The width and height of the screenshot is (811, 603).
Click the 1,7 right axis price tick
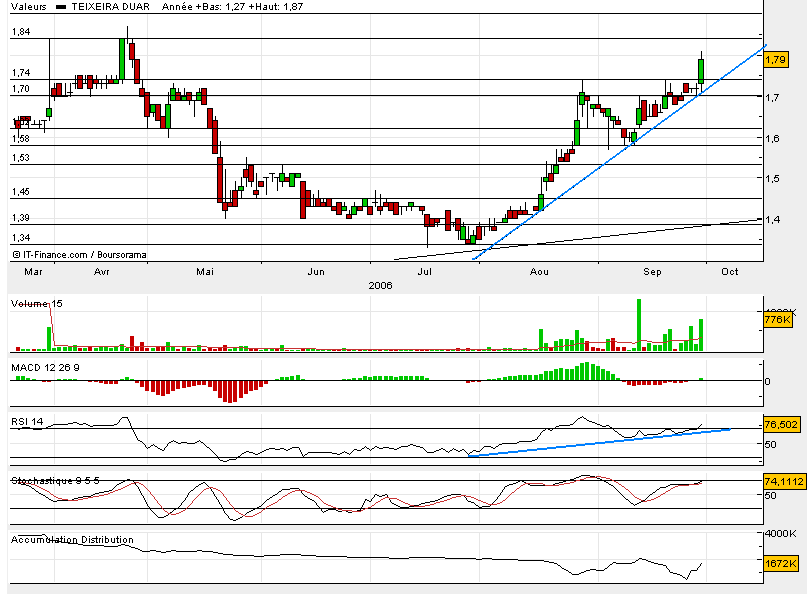click(773, 98)
